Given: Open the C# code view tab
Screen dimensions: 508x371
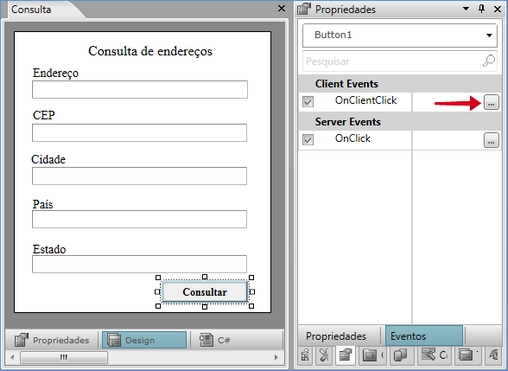Looking at the screenshot, I should [215, 340].
